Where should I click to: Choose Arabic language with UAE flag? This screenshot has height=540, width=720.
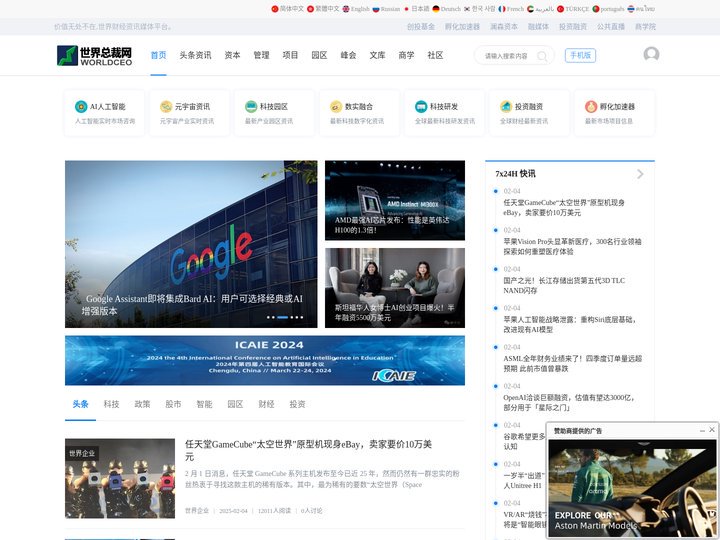[540, 9]
